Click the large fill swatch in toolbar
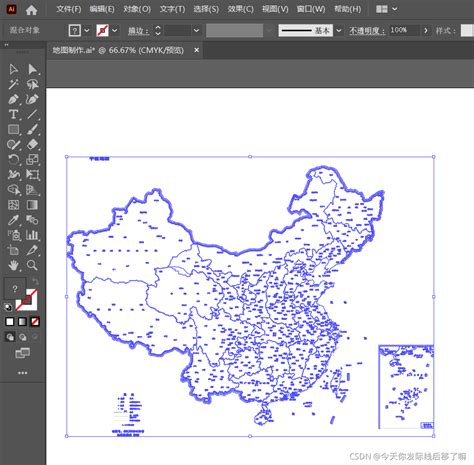The image size is (474, 465). pyautogui.click(x=15, y=288)
